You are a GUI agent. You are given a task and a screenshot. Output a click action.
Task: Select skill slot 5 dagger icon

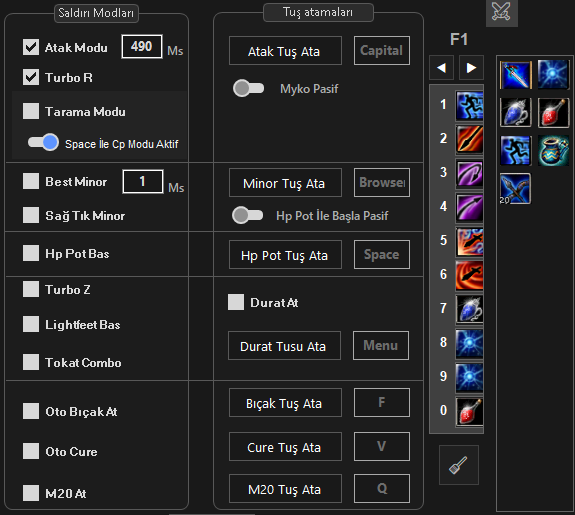click(469, 241)
